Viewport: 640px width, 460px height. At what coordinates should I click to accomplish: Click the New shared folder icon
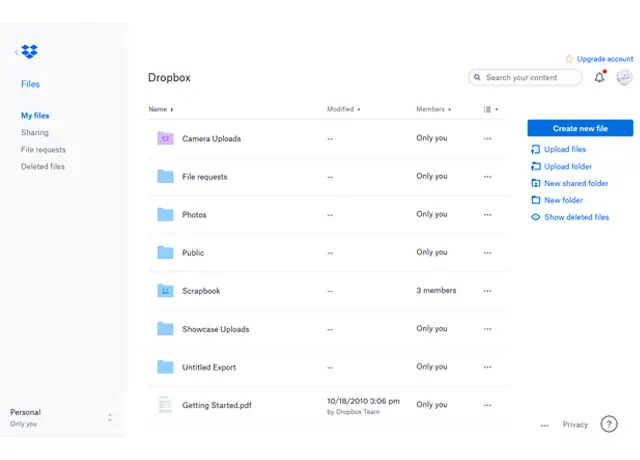[x=536, y=183]
